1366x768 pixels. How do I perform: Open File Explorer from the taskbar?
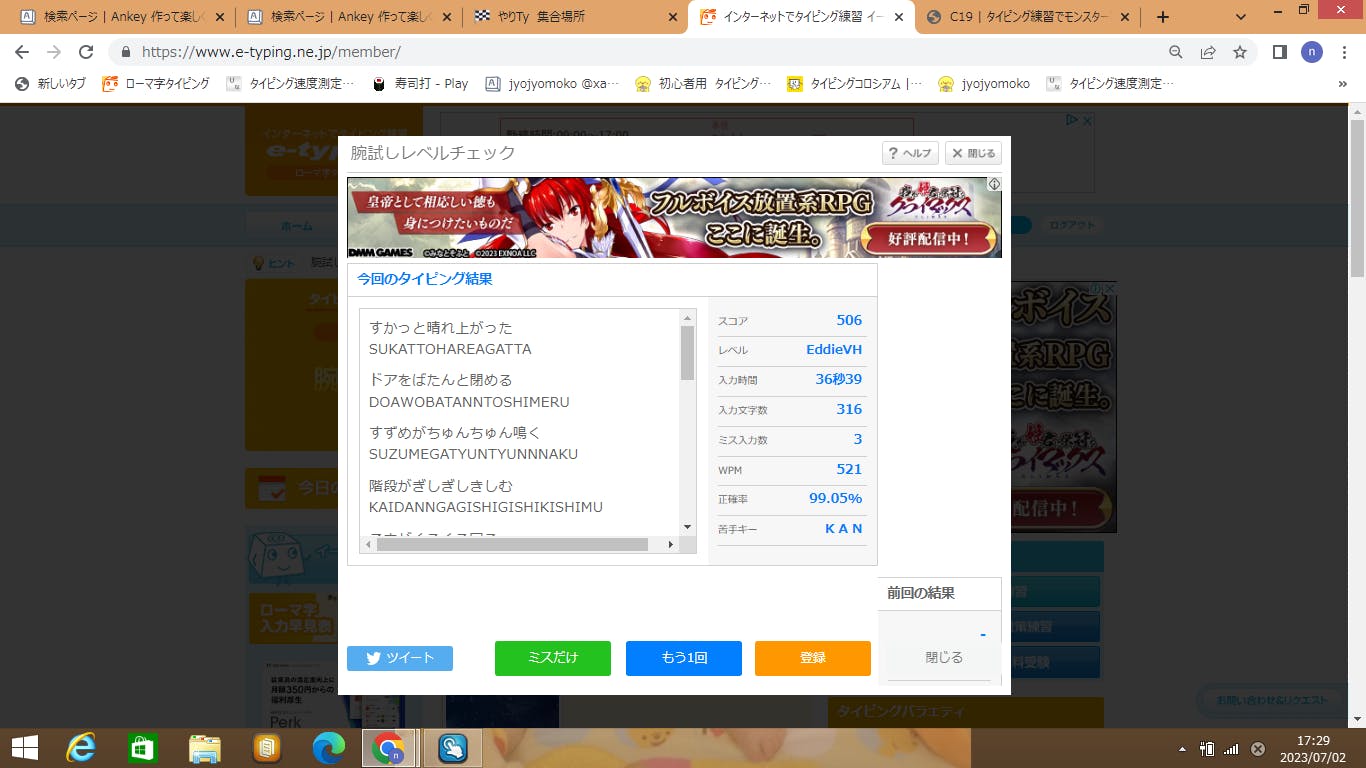coord(205,747)
